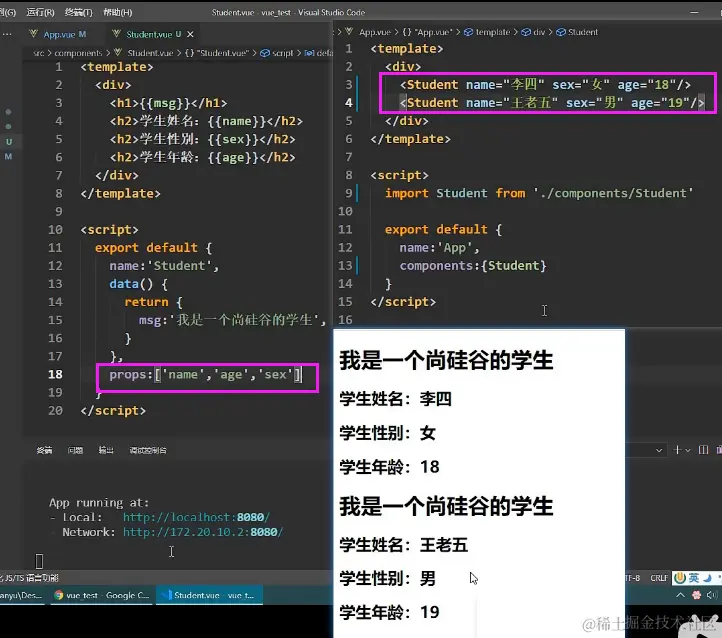The image size is (722, 638).
Task: Click line number 18 in Student.vue
Action: pyautogui.click(x=55, y=374)
